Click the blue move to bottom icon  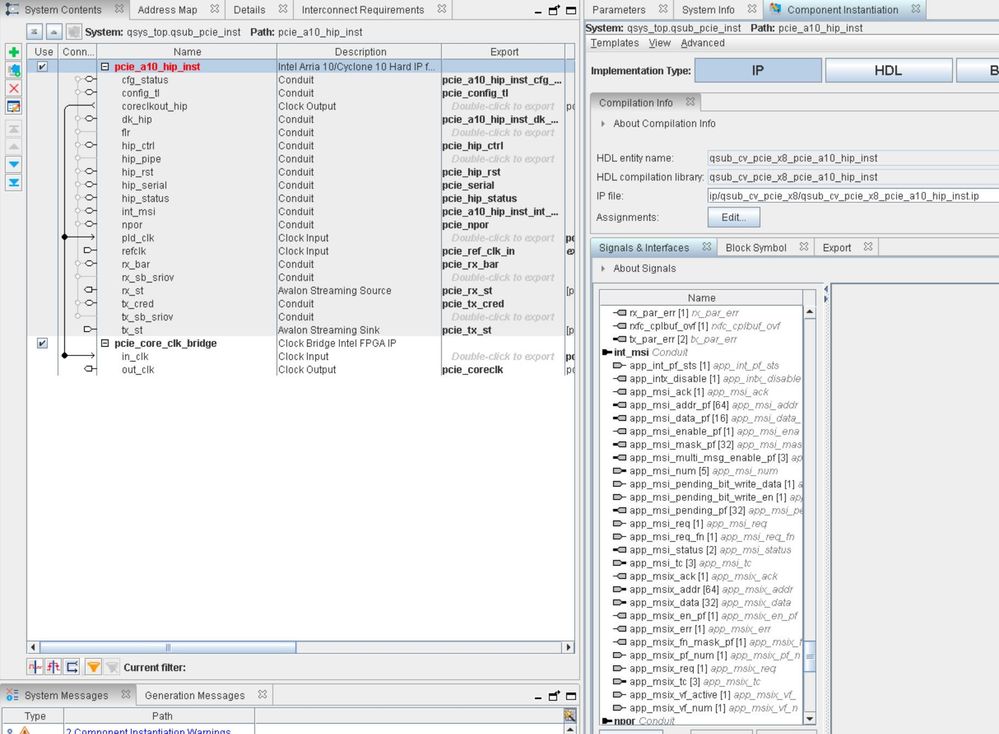pyautogui.click(x=13, y=183)
